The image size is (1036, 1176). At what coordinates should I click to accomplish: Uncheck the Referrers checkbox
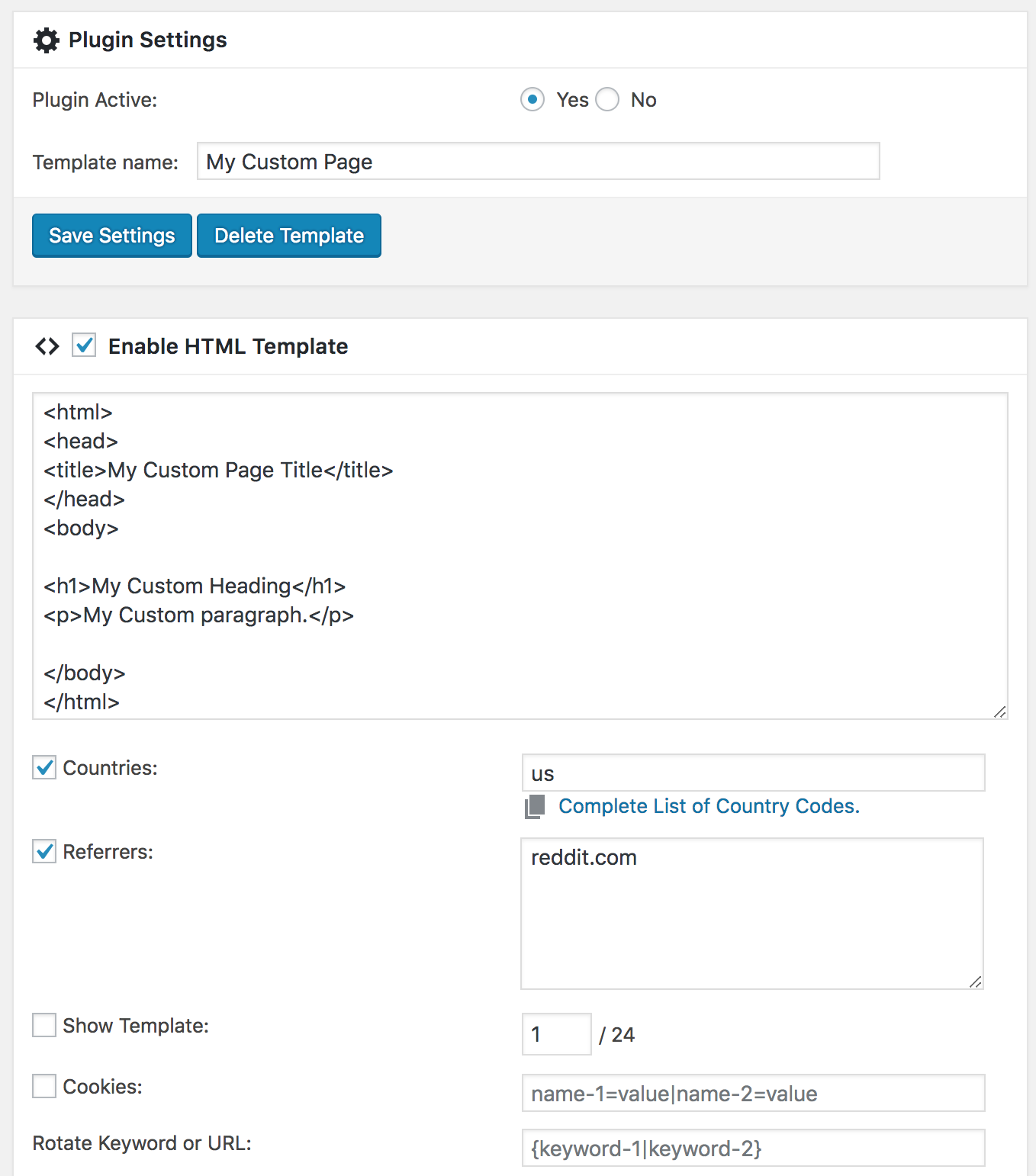tap(44, 851)
